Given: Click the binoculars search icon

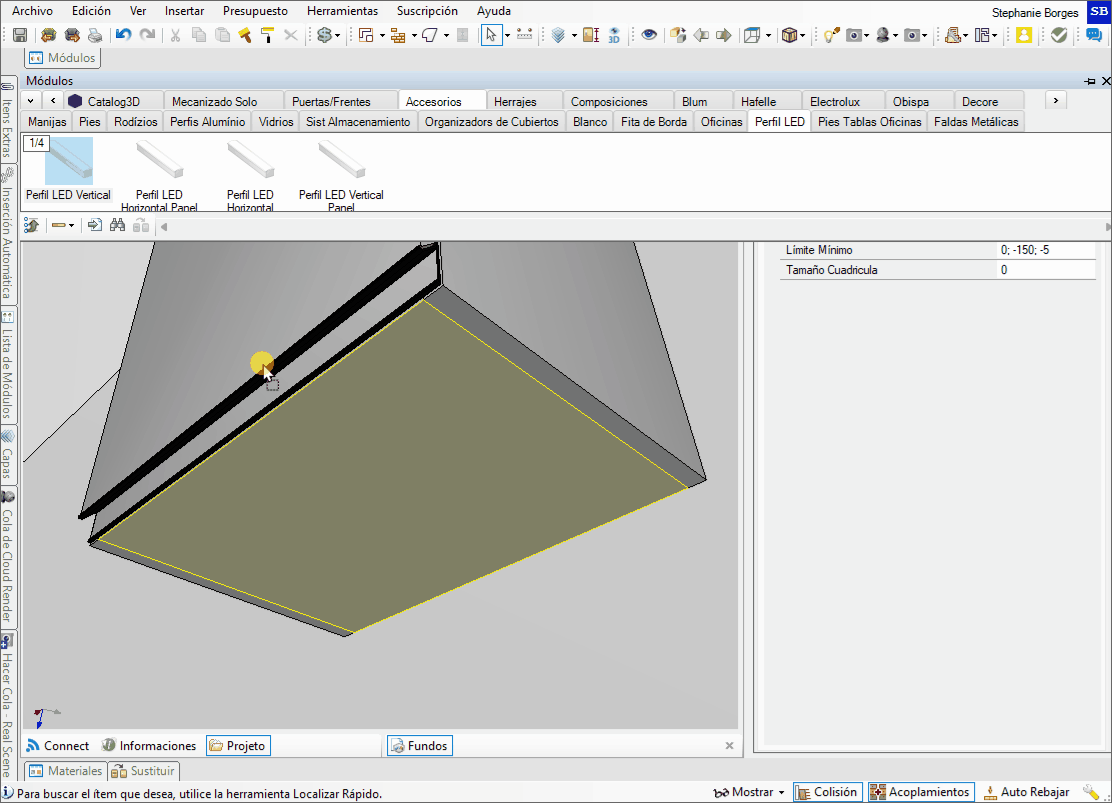Looking at the screenshot, I should [117, 226].
